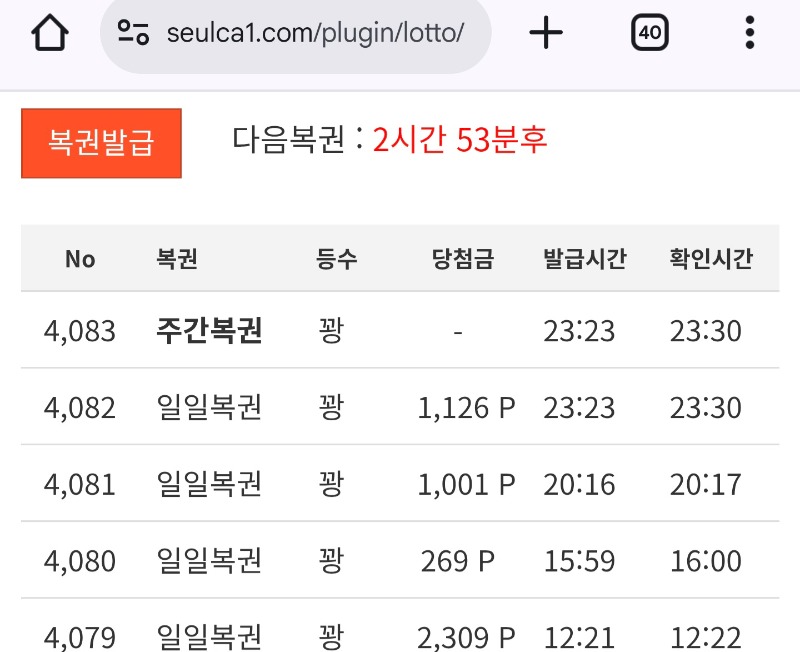This screenshot has height=652, width=800.
Task: Select the 복권 column header
Action: (x=177, y=259)
